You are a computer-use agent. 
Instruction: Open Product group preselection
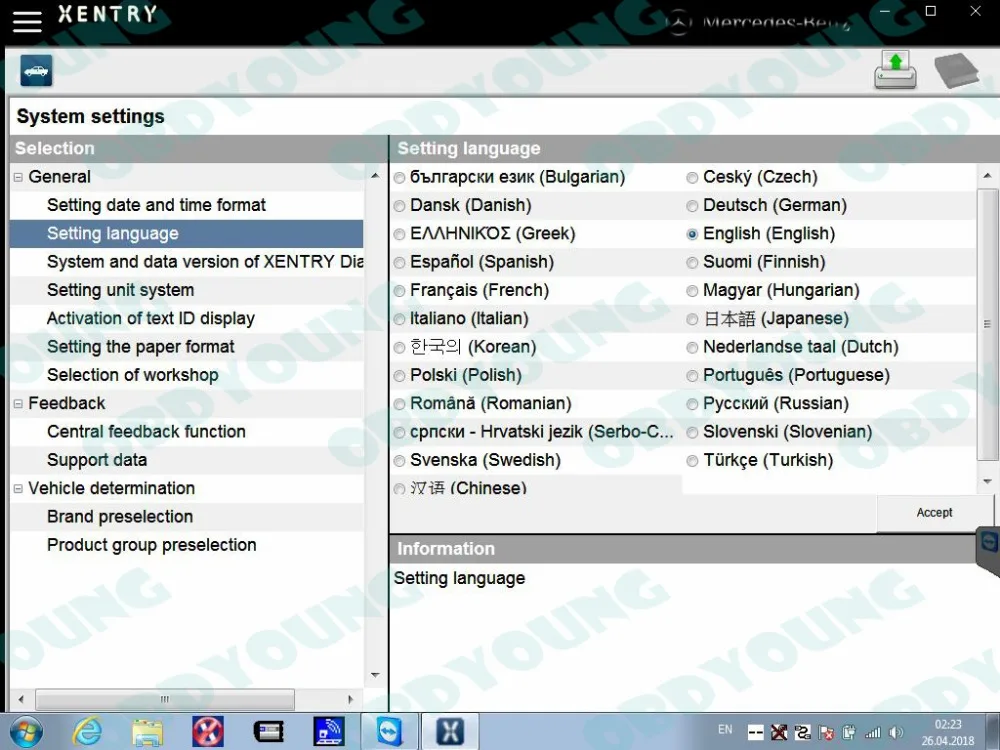click(152, 545)
